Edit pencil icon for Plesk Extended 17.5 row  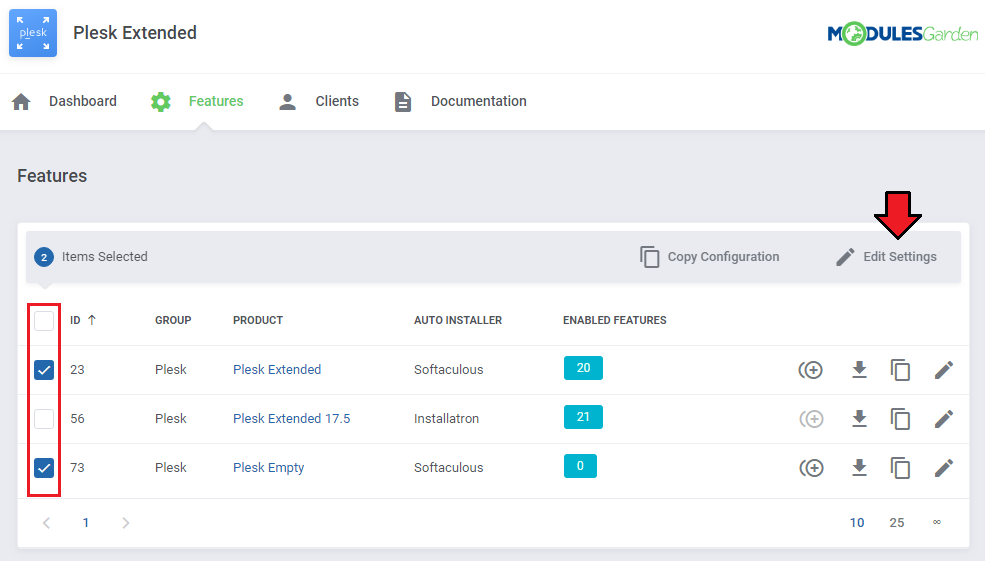[944, 419]
